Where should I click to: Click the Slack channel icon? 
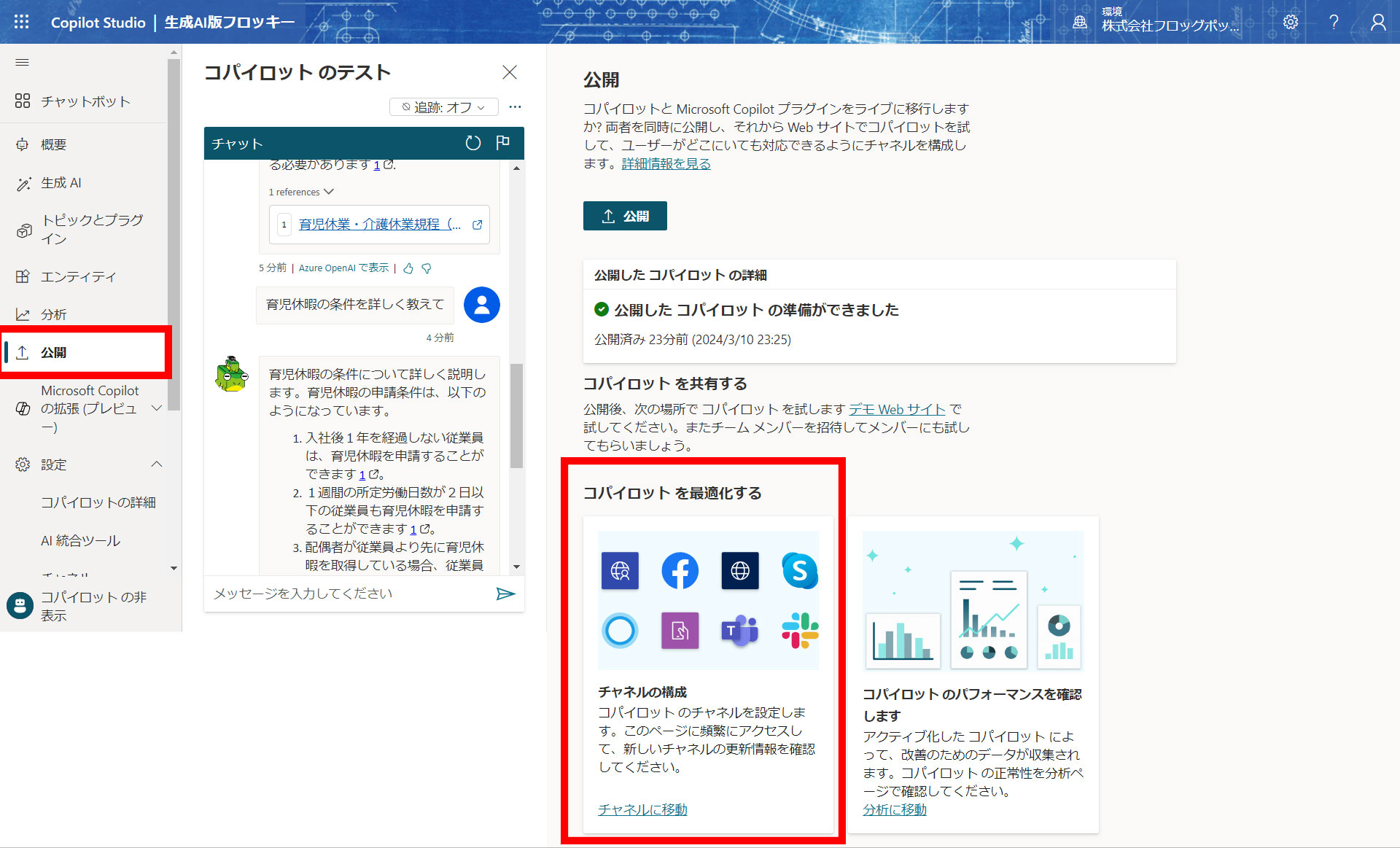pyautogui.click(x=800, y=631)
